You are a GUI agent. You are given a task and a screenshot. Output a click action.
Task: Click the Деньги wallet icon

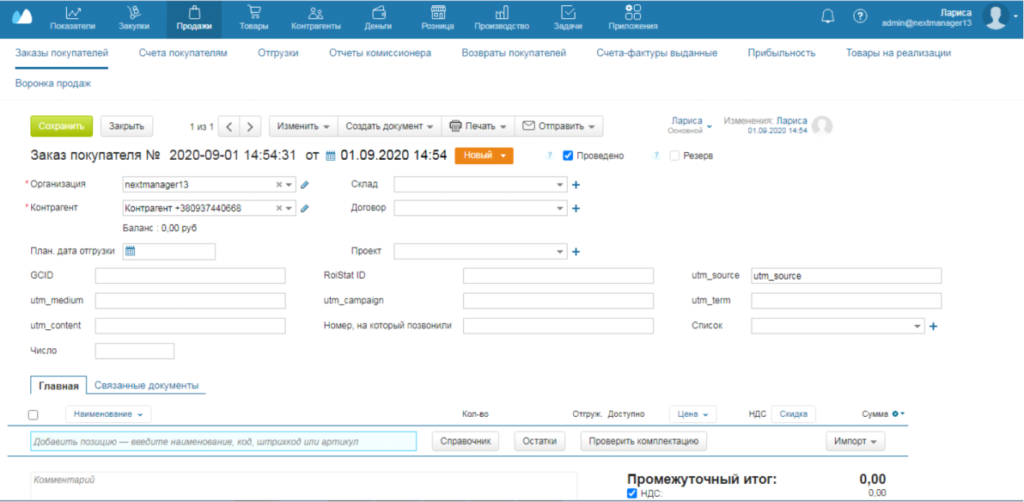pyautogui.click(x=378, y=12)
